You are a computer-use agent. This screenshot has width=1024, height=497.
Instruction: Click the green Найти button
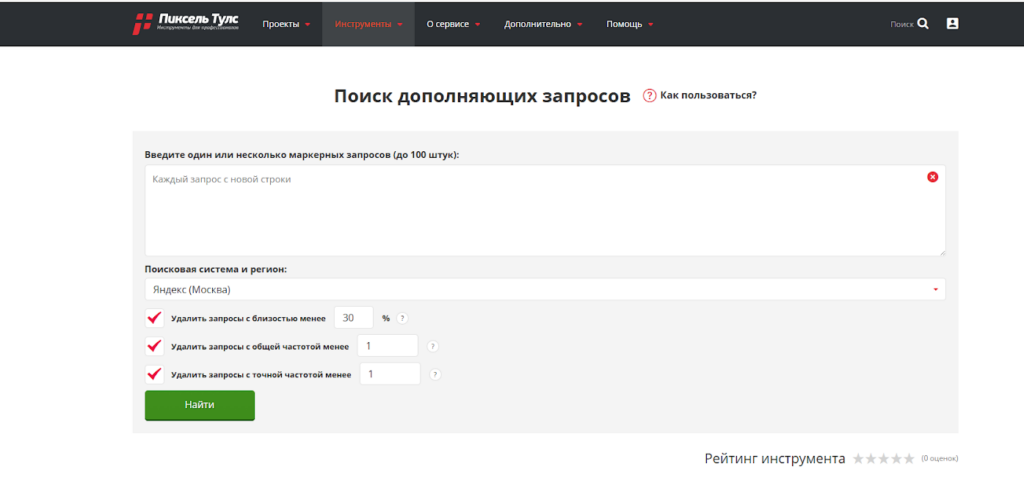(x=199, y=405)
